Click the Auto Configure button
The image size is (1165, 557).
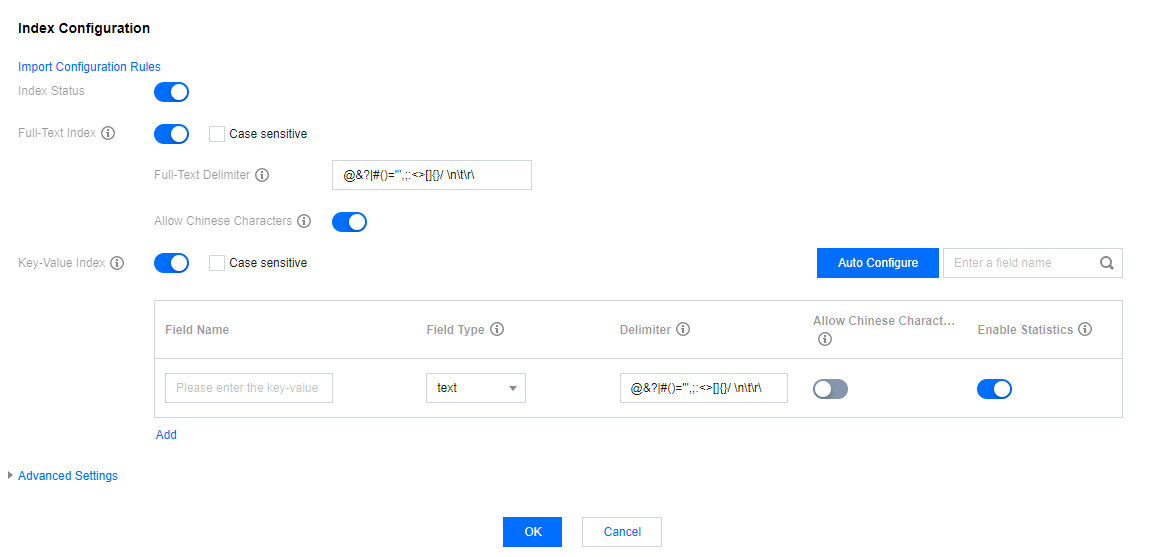(x=877, y=263)
